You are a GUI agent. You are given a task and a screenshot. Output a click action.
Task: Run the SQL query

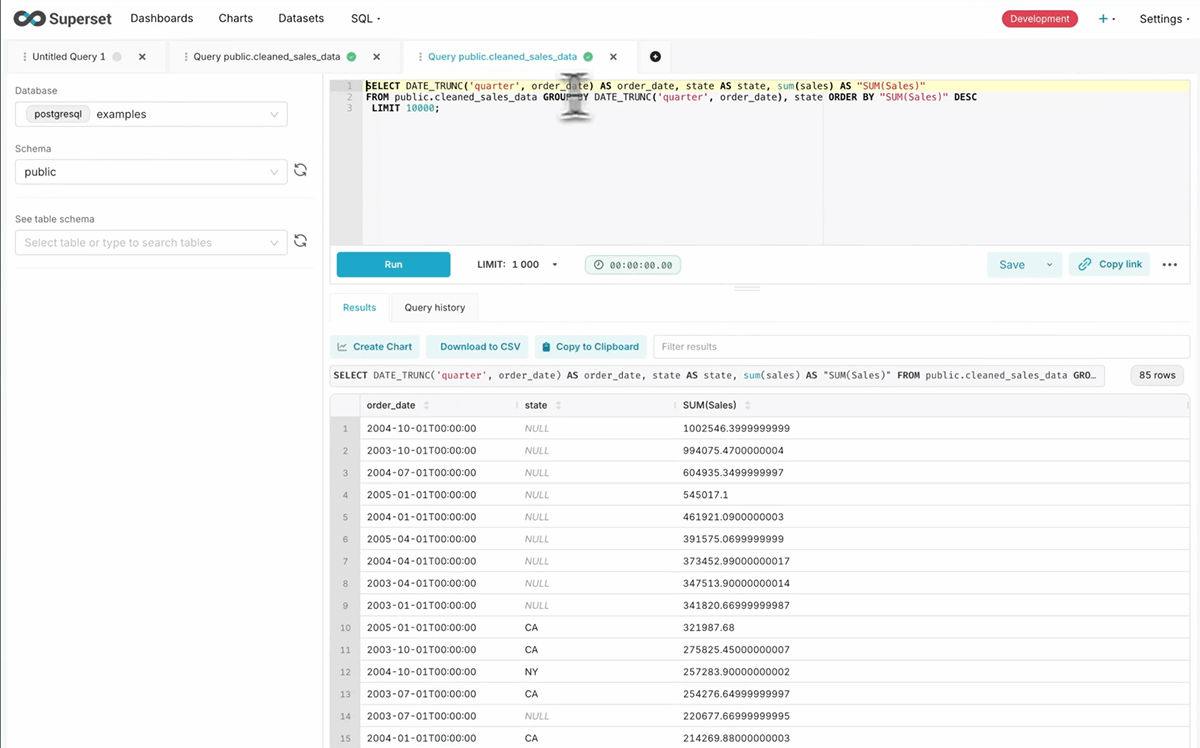point(393,265)
